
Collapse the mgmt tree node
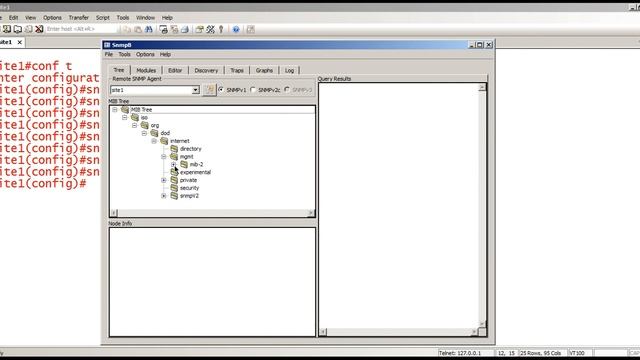click(164, 156)
